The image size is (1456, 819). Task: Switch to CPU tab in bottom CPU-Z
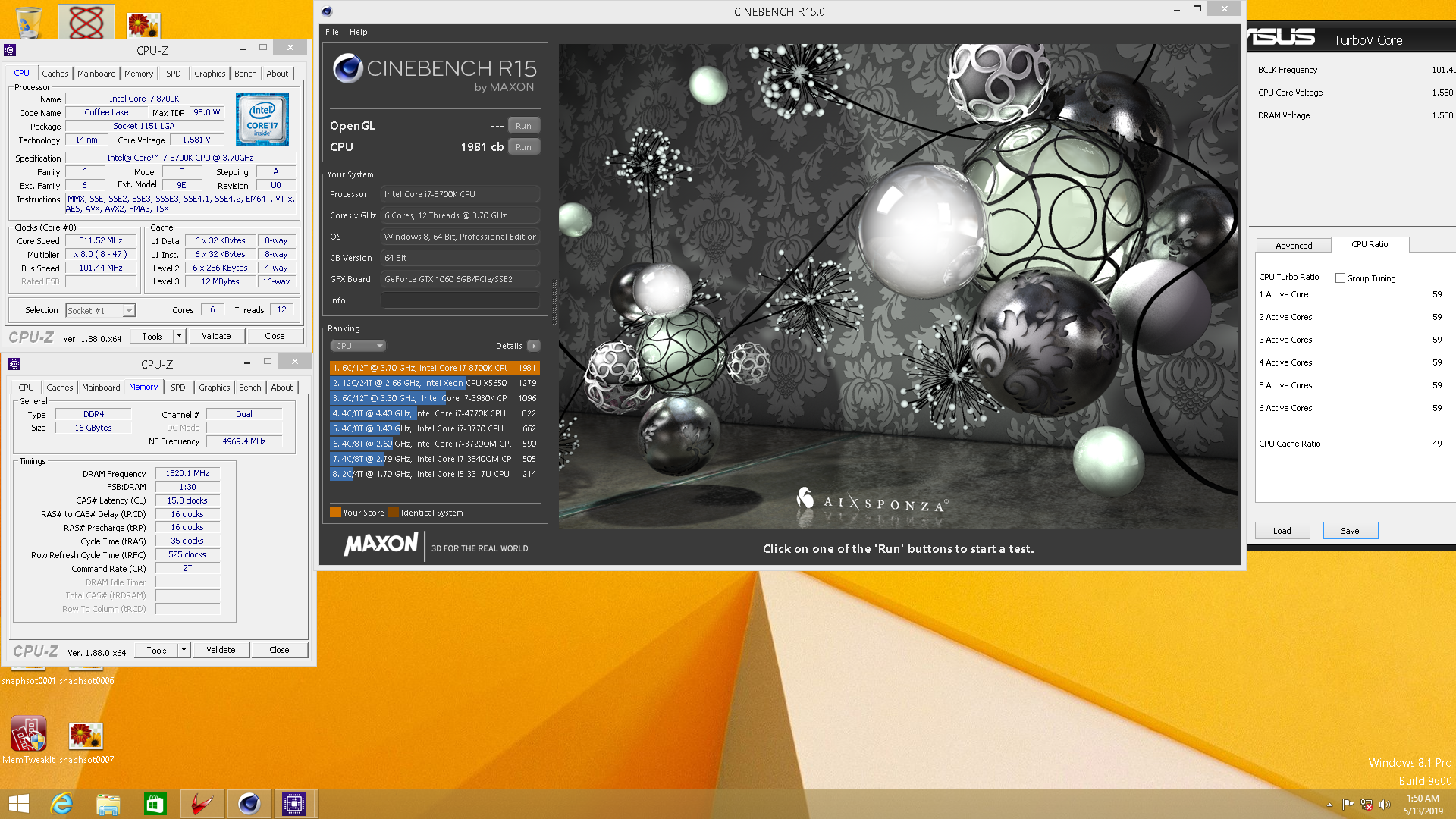tap(27, 388)
